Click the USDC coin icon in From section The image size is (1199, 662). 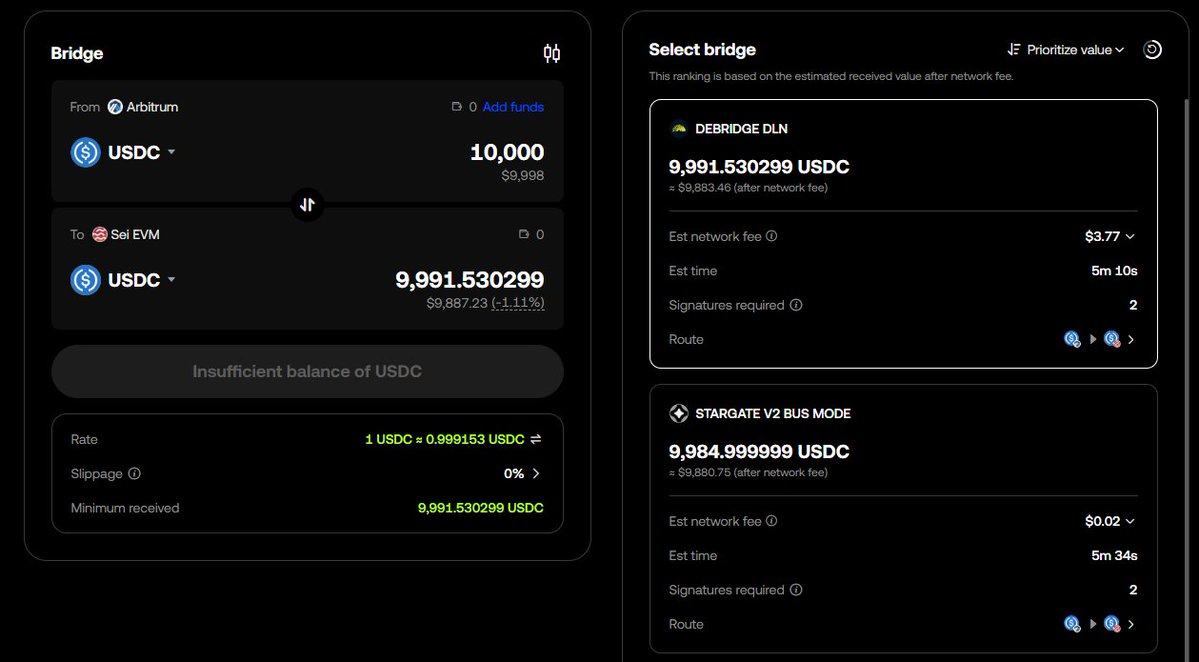86,153
